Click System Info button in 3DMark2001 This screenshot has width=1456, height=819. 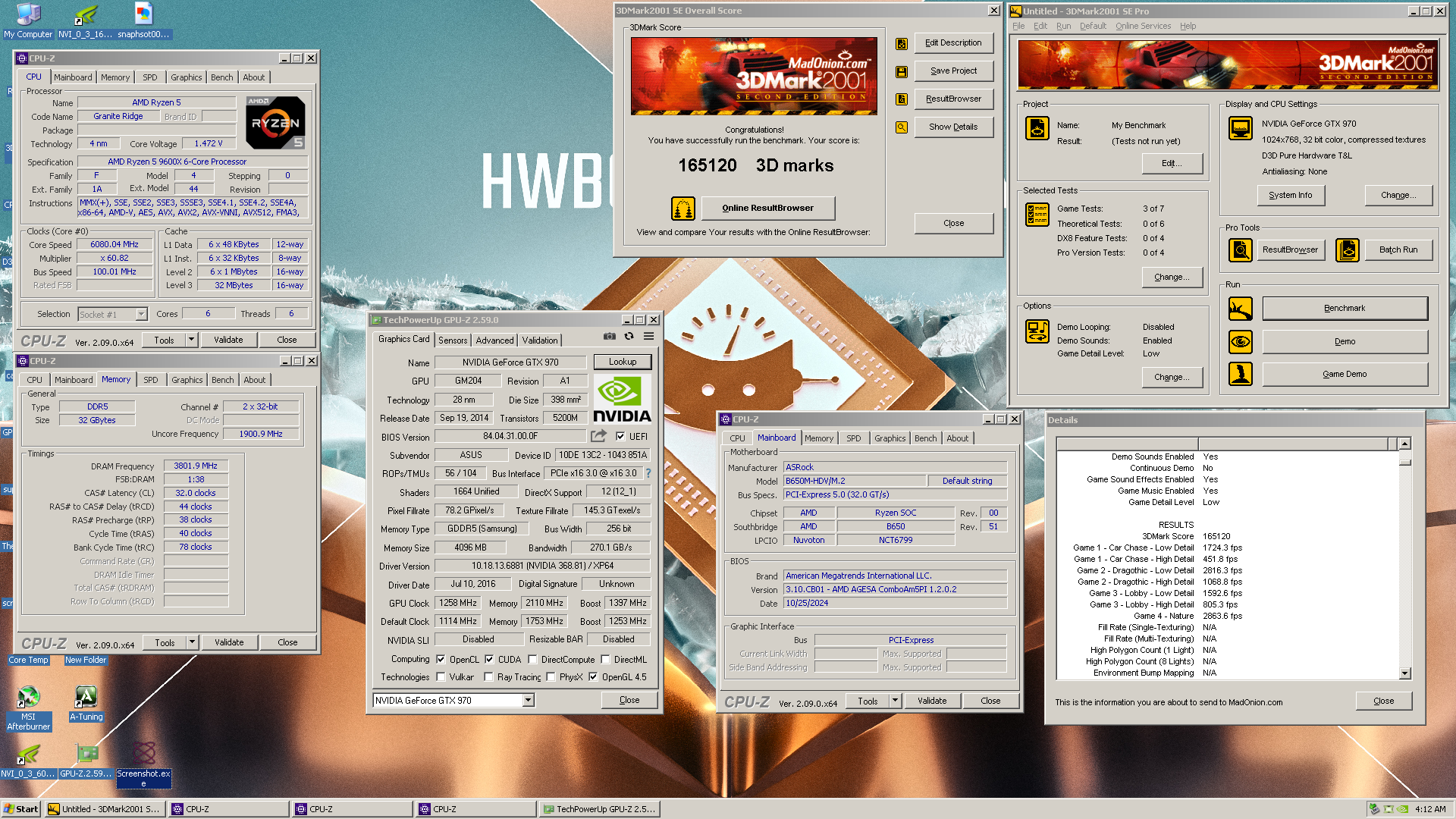(x=1290, y=195)
